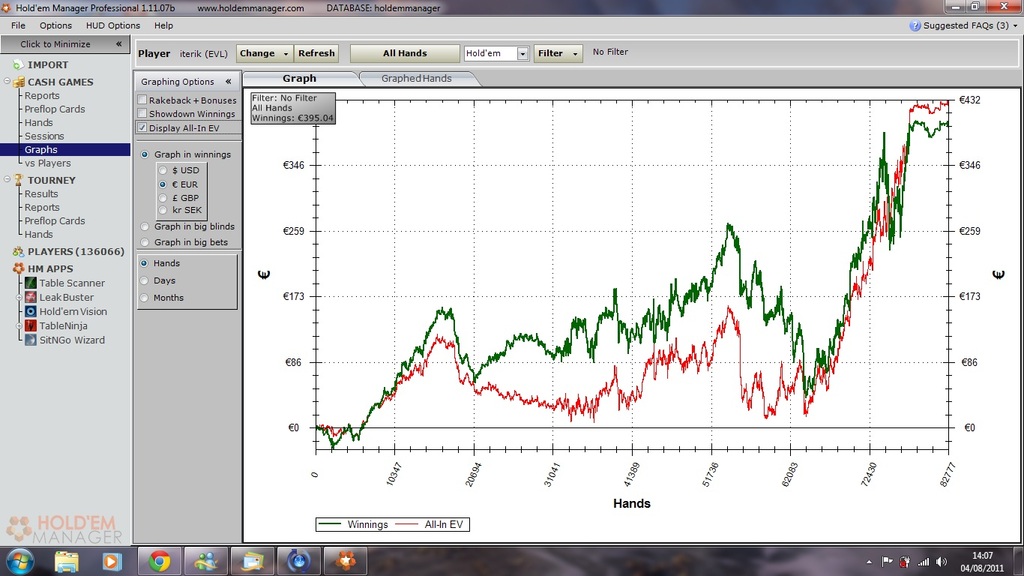Launch SitNGo Wizard app icon
Viewport: 1024px width, 576px height.
coord(31,340)
